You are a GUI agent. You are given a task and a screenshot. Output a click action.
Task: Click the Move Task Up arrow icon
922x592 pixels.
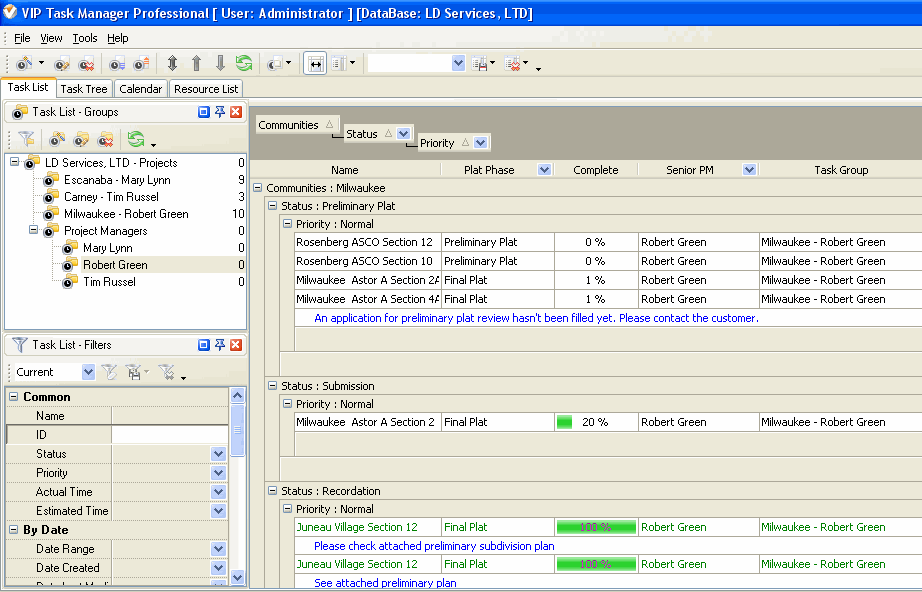pyautogui.click(x=196, y=63)
